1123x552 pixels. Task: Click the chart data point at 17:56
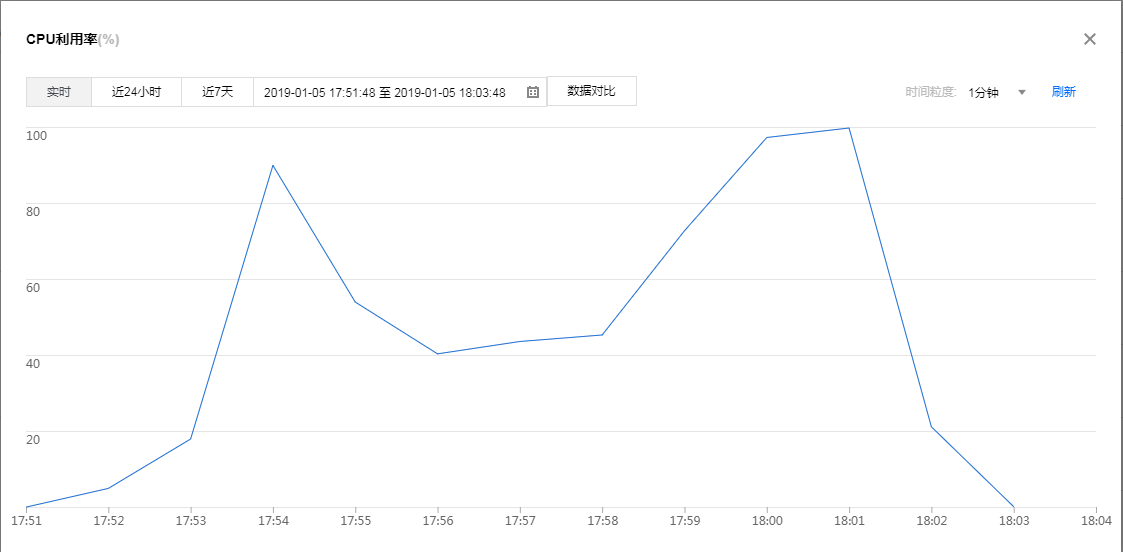438,354
